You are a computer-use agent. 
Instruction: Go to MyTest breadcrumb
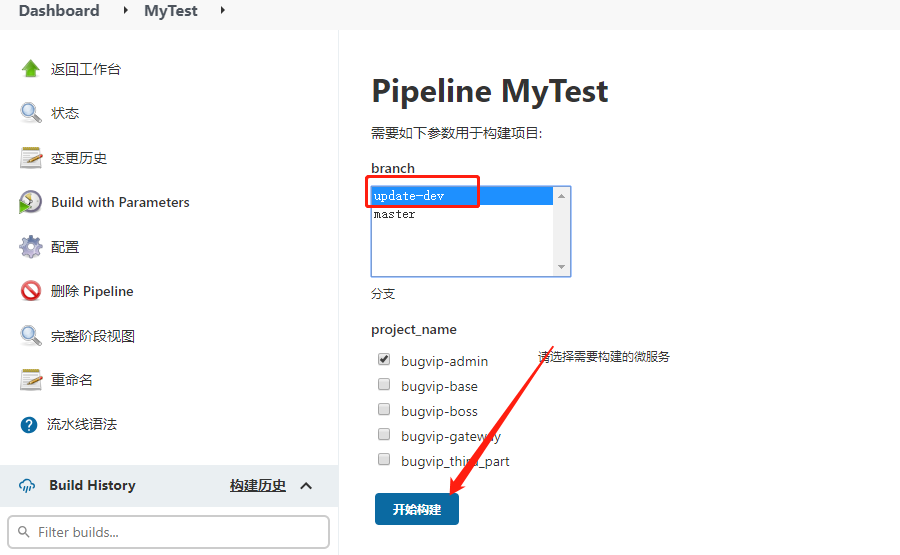(x=170, y=10)
